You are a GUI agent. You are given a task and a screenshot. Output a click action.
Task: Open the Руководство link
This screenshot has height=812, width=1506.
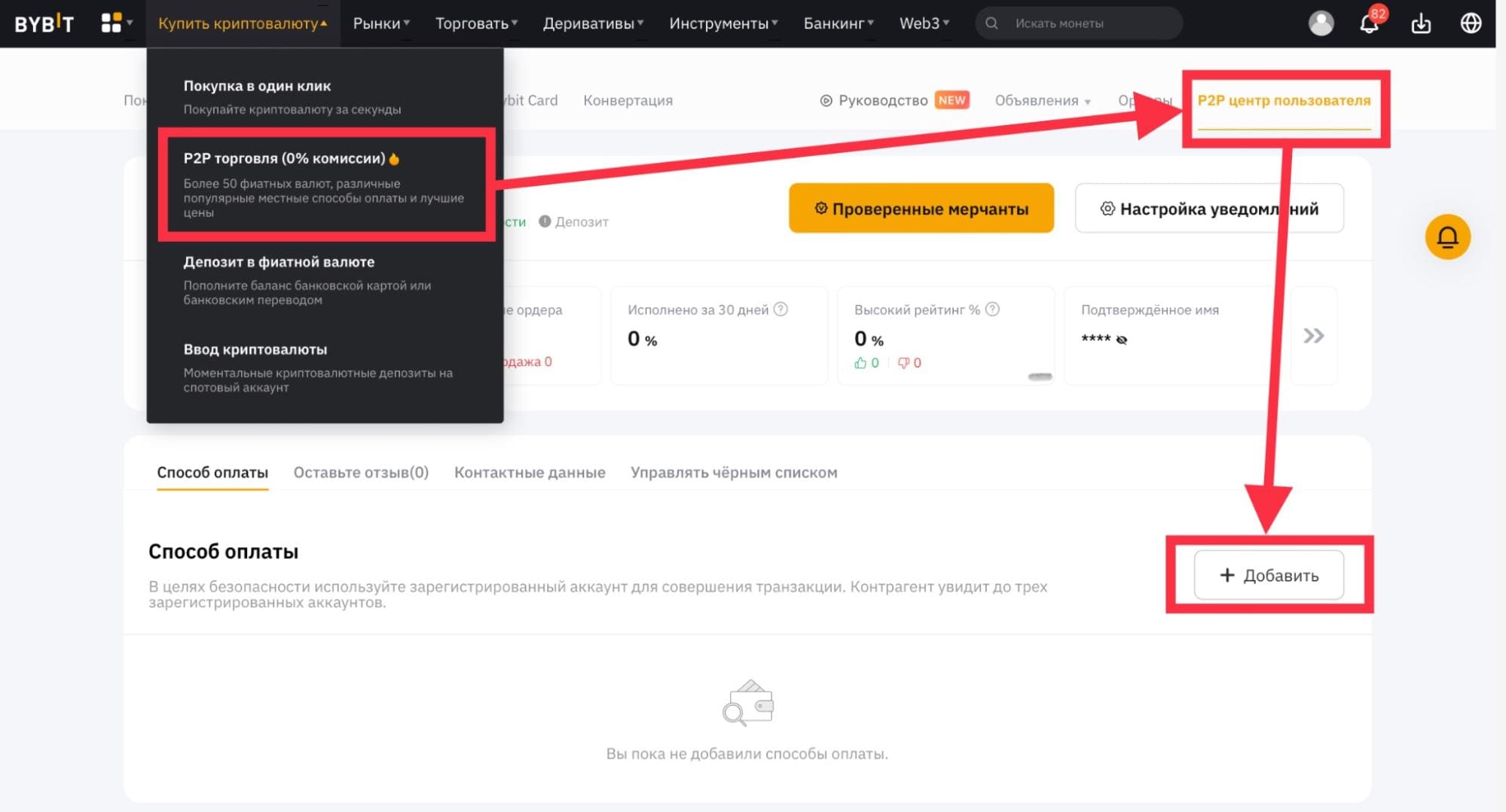[x=883, y=101]
